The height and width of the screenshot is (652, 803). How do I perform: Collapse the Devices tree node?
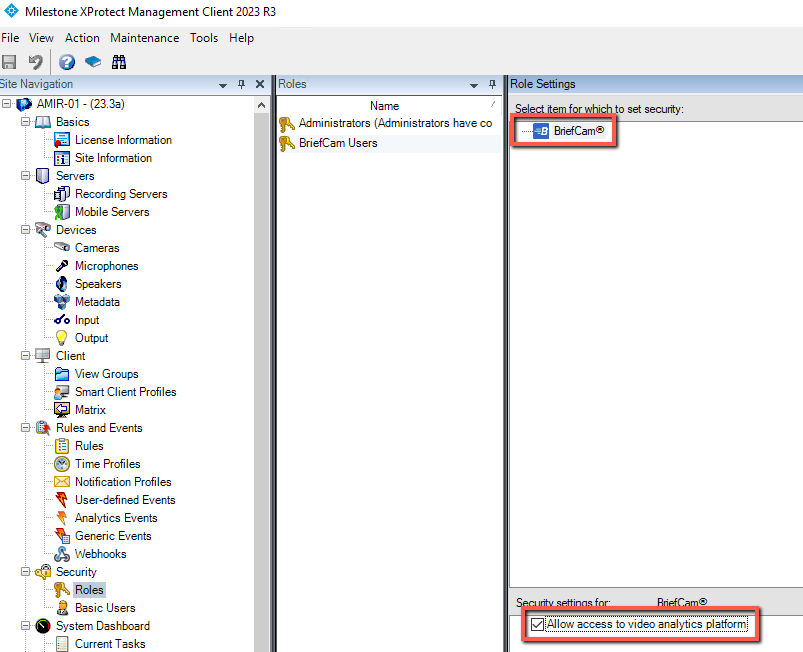(25, 230)
